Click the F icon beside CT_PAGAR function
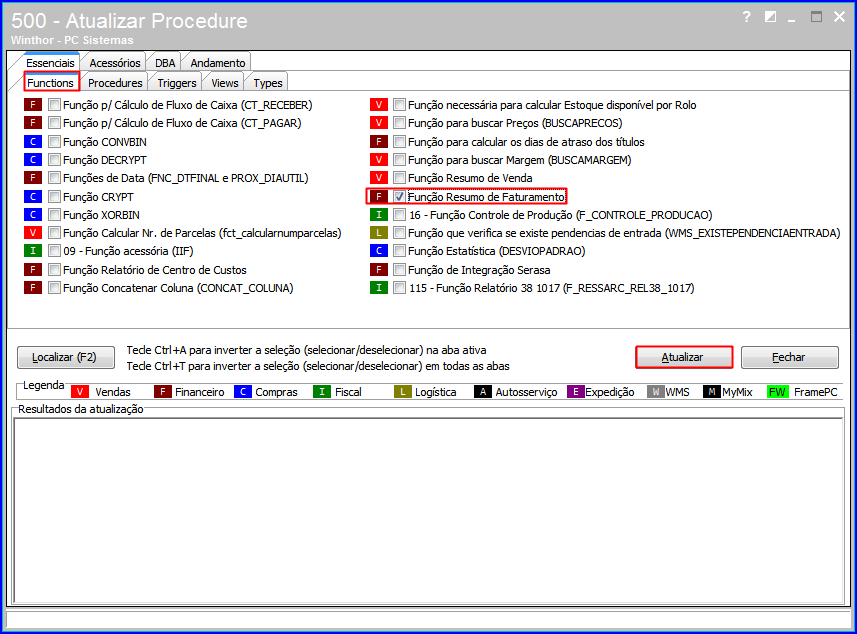 tap(33, 122)
